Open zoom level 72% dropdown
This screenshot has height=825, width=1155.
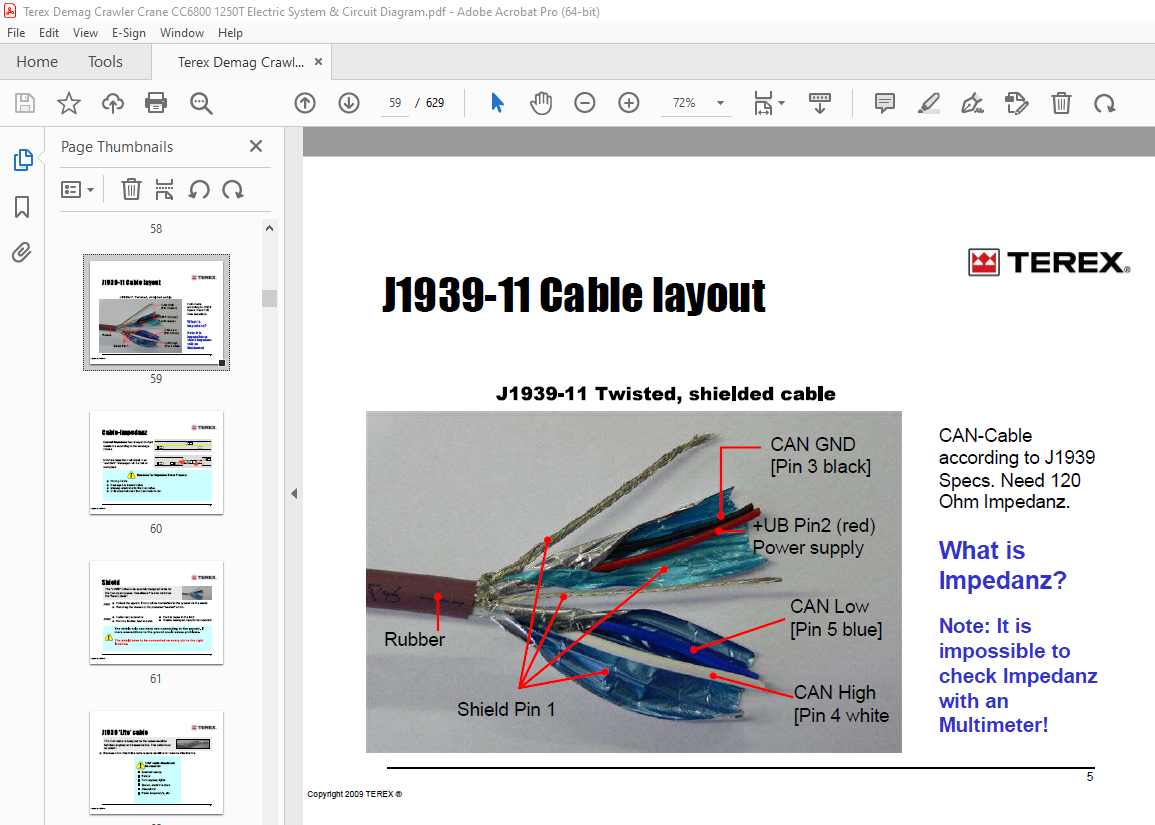720,103
